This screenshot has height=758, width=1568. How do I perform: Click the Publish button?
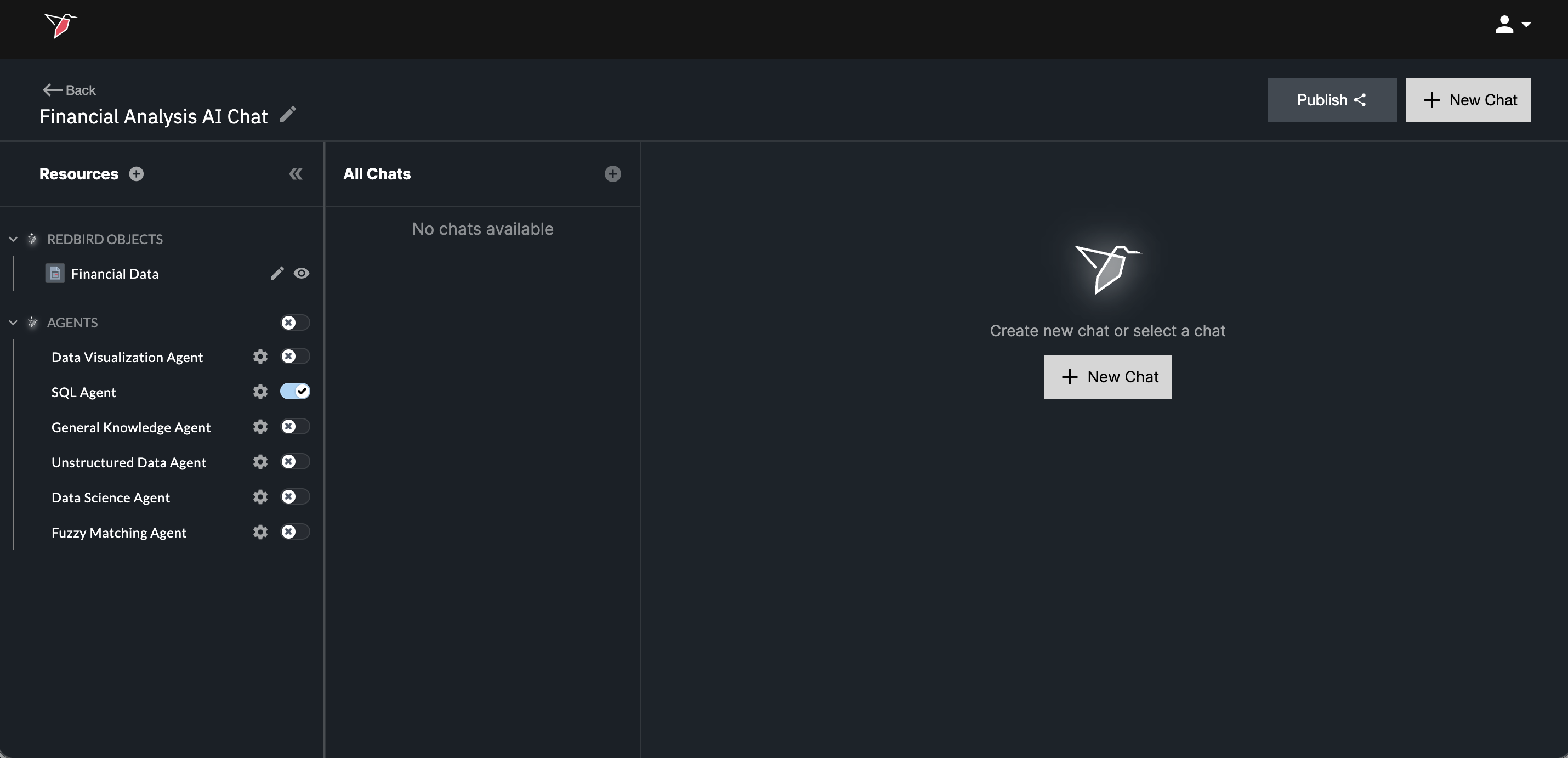click(1331, 100)
